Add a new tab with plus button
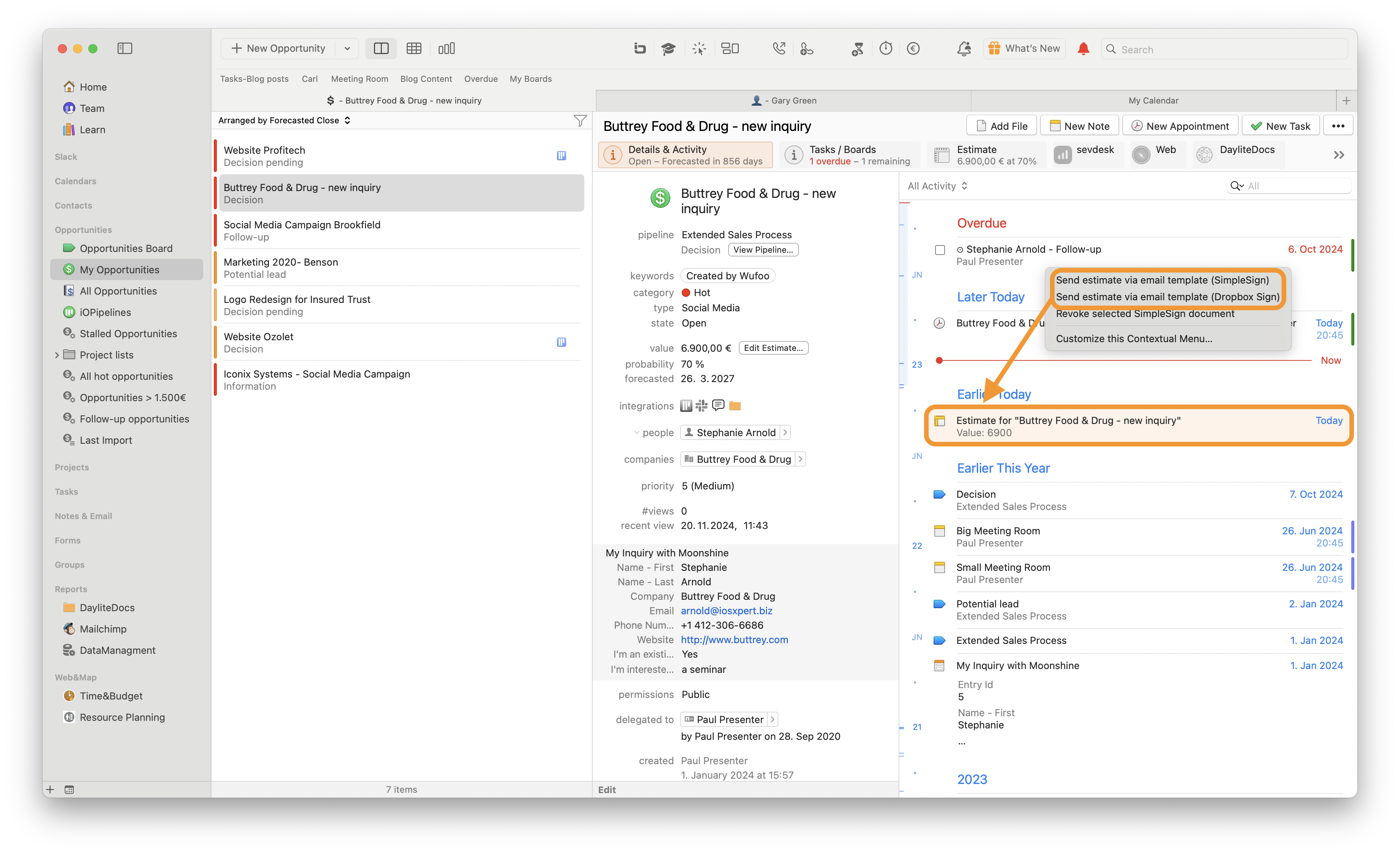Screen dimensions: 1400x854 (x=1346, y=100)
